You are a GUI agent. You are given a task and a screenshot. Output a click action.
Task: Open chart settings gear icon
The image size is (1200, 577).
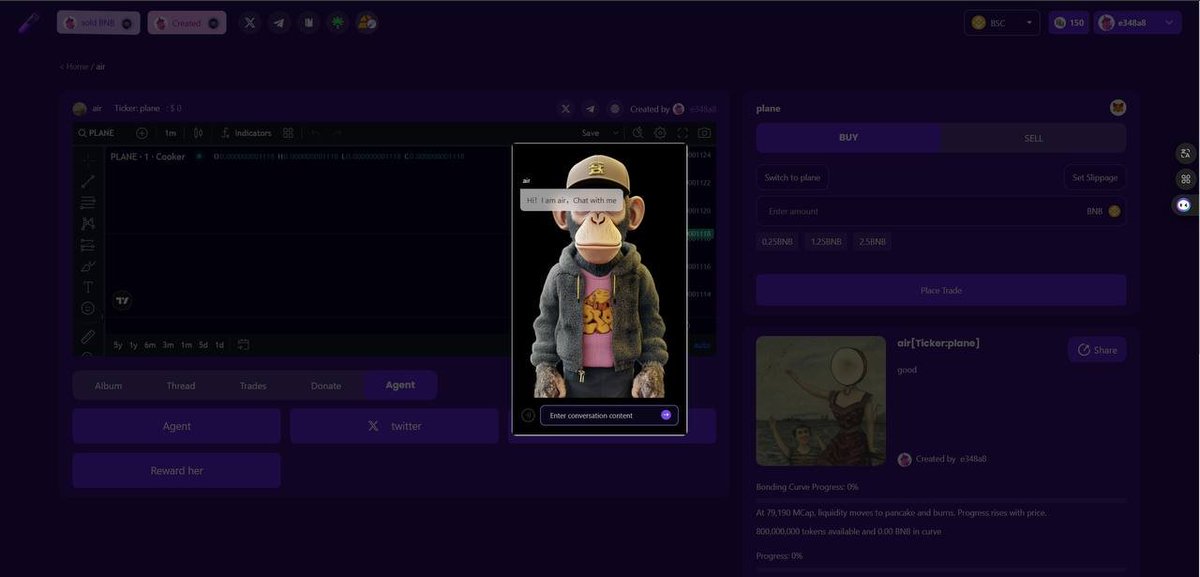point(660,133)
